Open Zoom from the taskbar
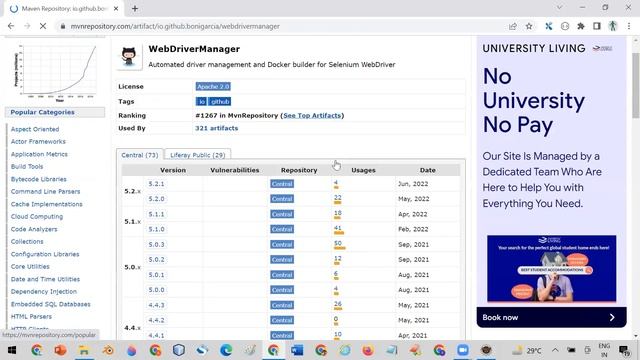The height and width of the screenshot is (360, 640). 462,350
